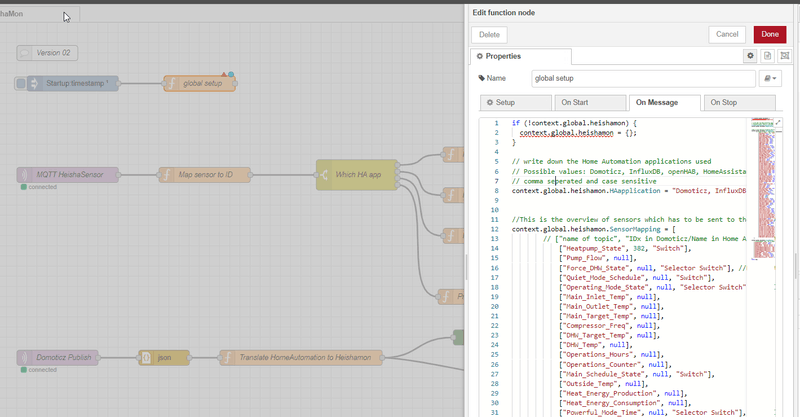
Task: Open node properties gear icon
Action: tap(751, 57)
